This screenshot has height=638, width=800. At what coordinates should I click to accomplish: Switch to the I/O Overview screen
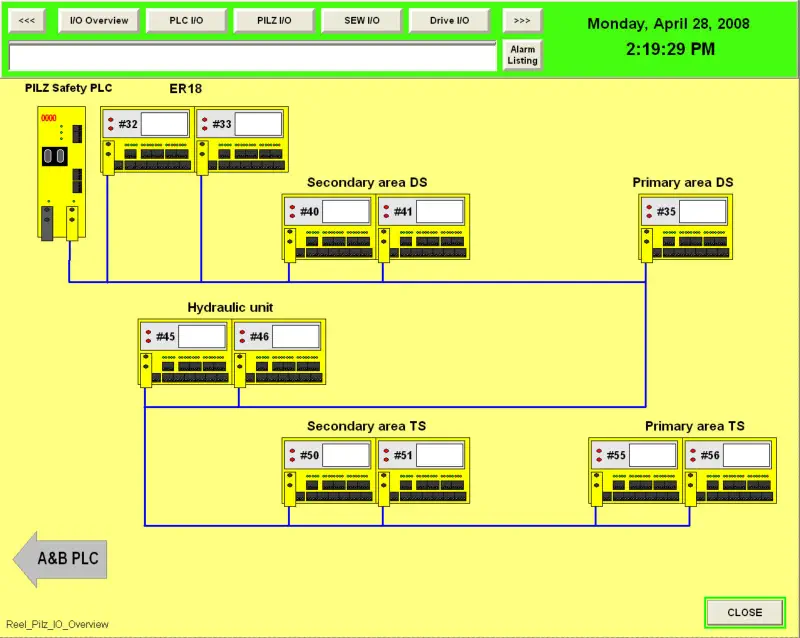point(98,21)
